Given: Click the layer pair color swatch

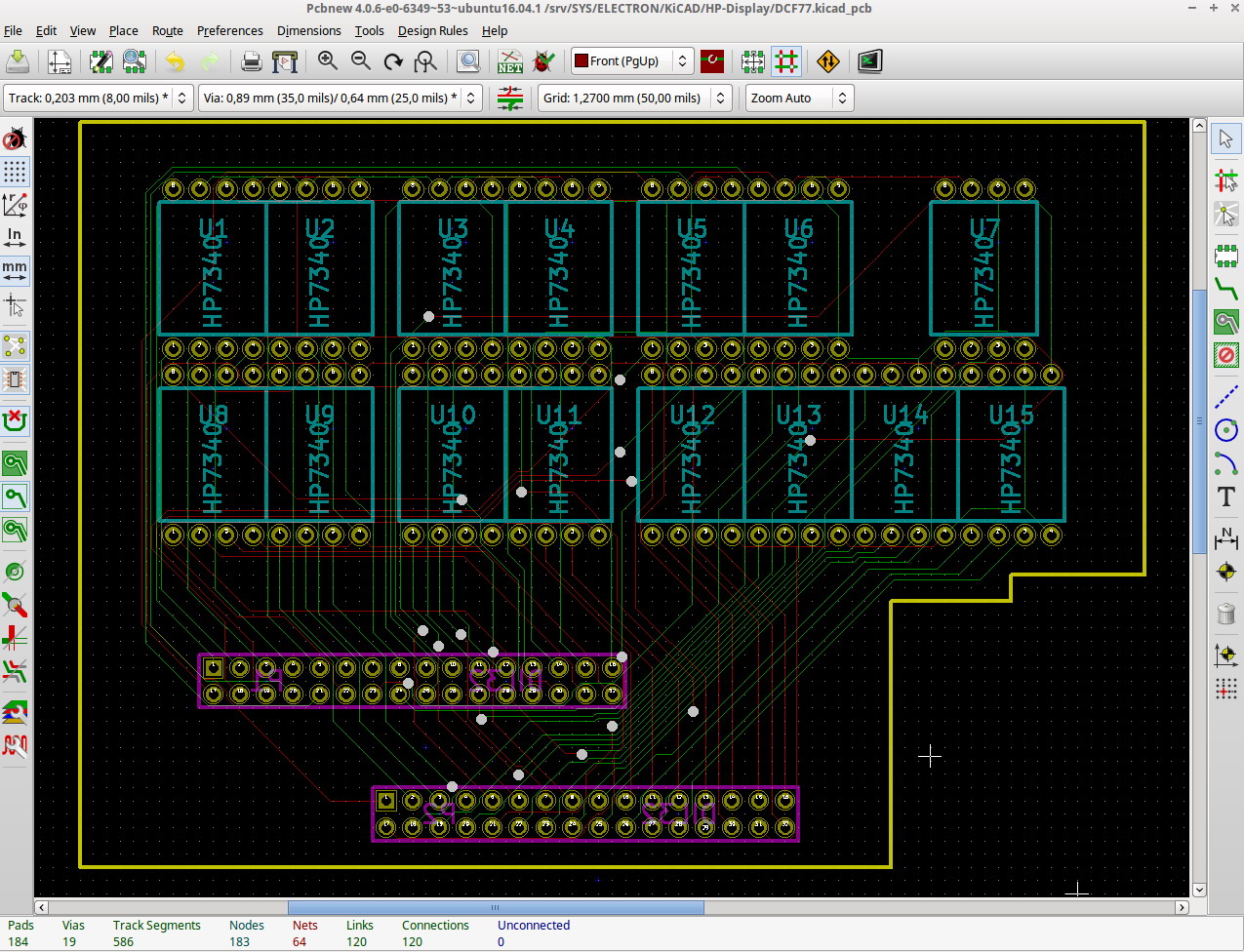Looking at the screenshot, I should point(712,61).
